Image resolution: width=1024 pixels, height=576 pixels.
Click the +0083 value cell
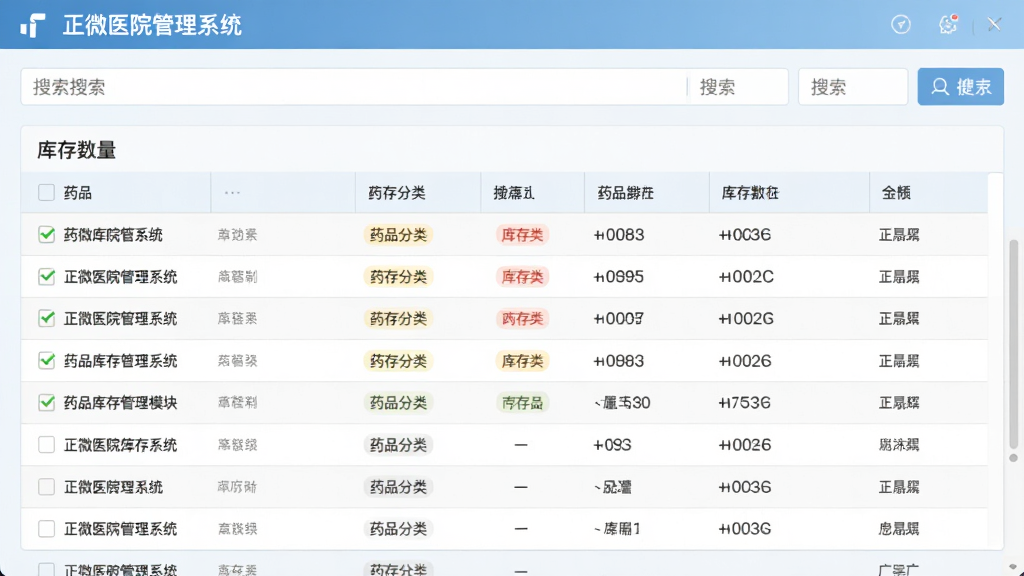click(618, 234)
